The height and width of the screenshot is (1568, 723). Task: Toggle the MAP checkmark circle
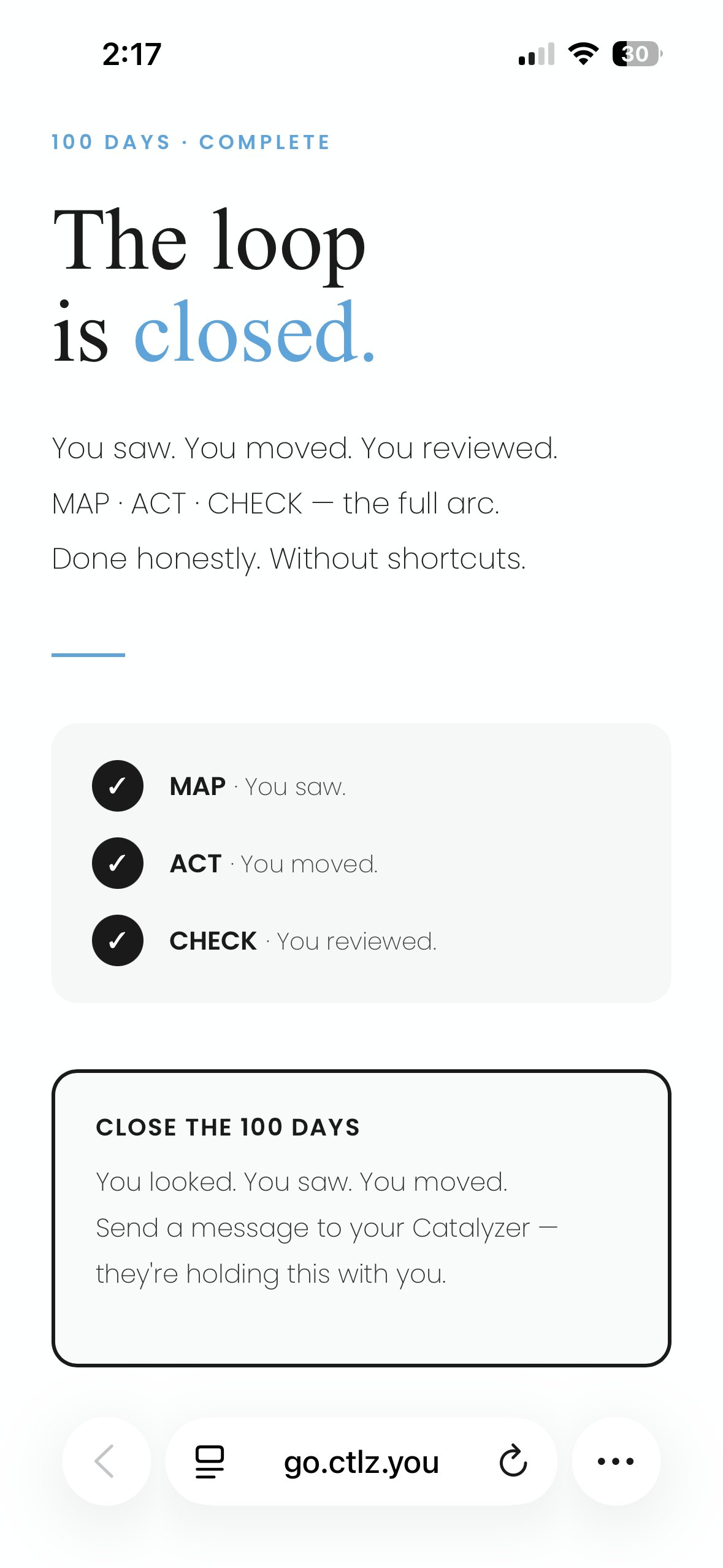118,786
